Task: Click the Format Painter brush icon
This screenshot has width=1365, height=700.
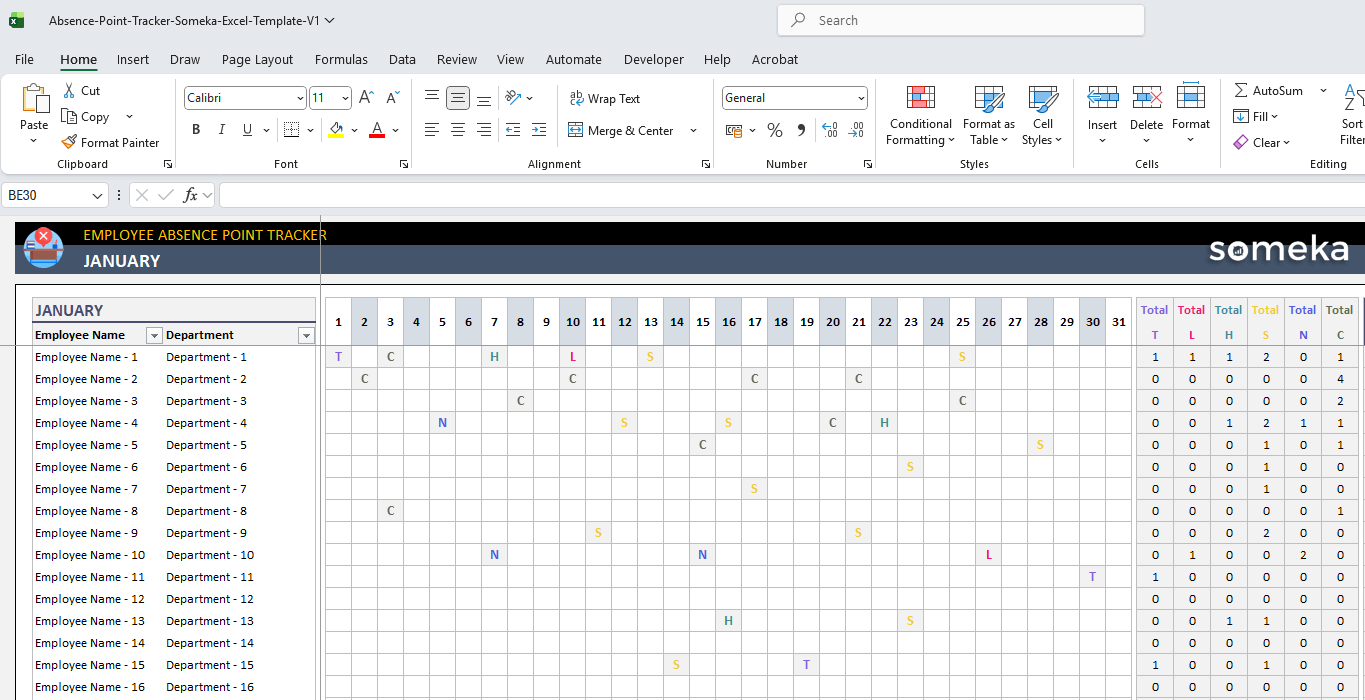Action: click(69, 143)
